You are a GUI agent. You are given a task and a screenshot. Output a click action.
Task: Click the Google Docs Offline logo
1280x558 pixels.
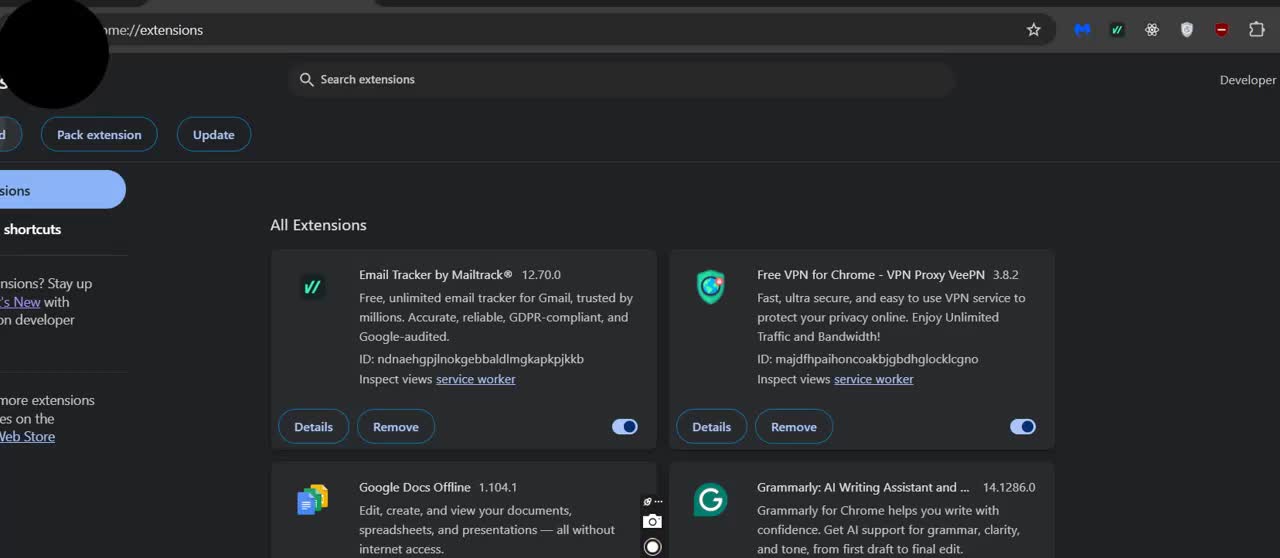313,499
